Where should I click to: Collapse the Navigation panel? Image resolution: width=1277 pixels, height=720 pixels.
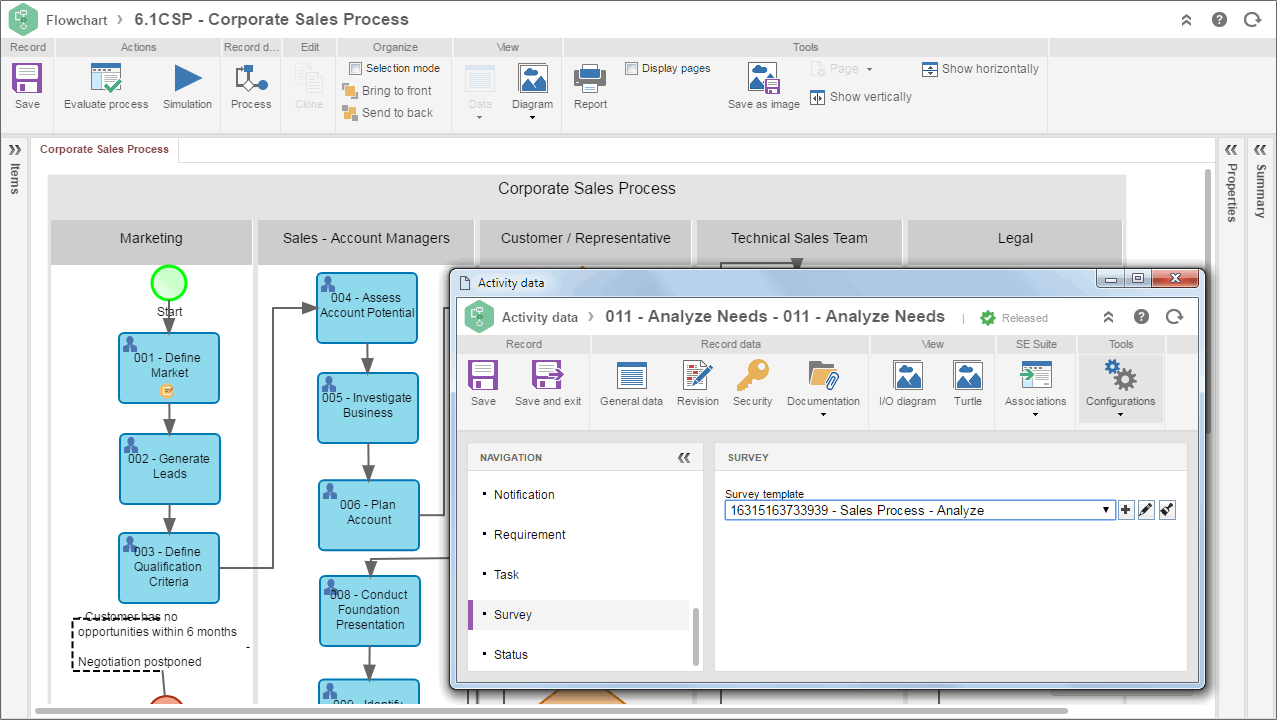click(x=684, y=458)
